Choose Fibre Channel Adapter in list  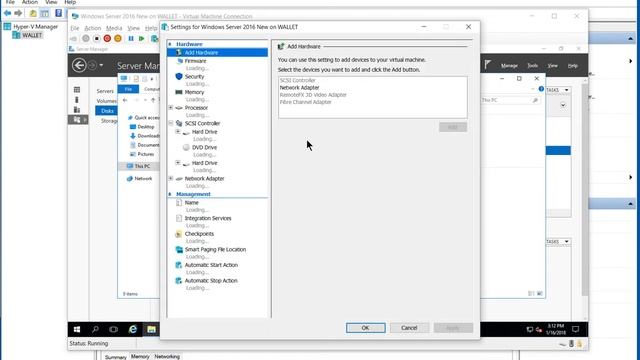coord(305,102)
